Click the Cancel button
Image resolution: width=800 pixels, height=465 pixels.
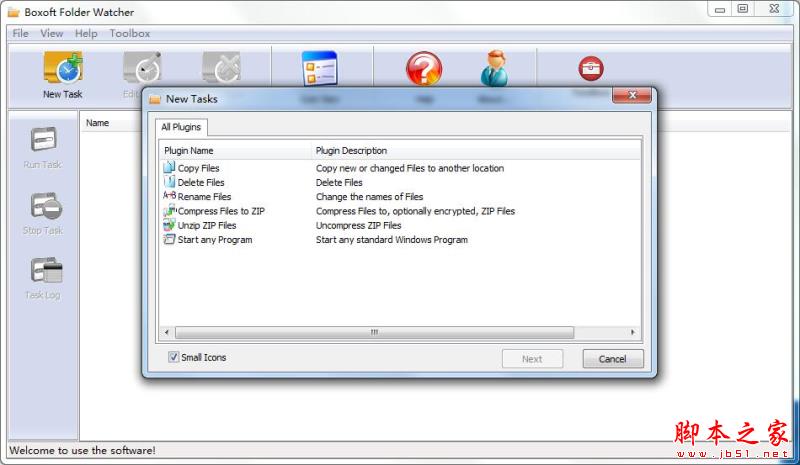[613, 359]
